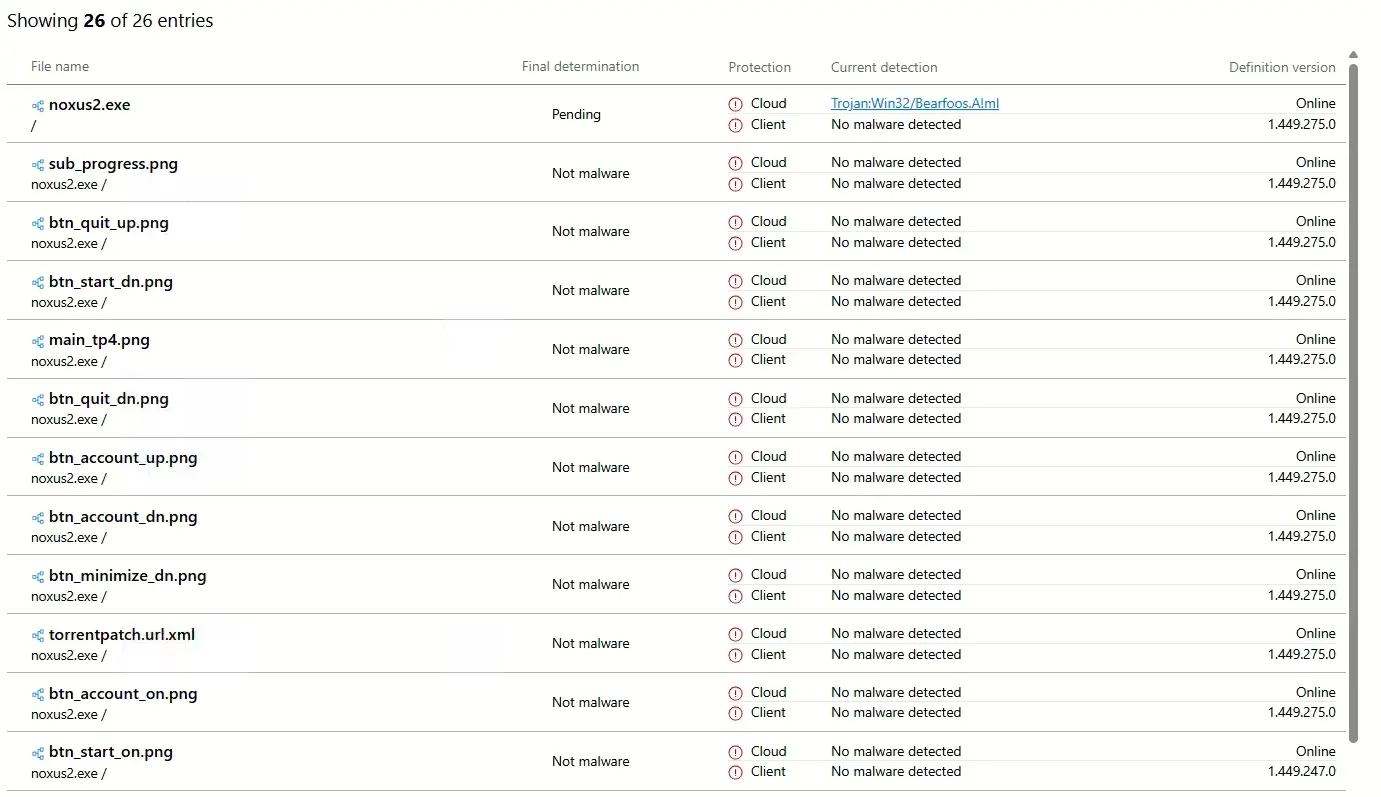The width and height of the screenshot is (1381, 797).
Task: Click the tree icon next to btn_account_on.png
Action: point(38,694)
